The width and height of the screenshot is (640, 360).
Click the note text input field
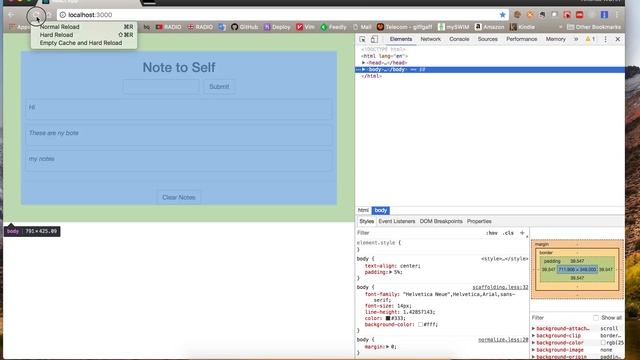point(161,87)
